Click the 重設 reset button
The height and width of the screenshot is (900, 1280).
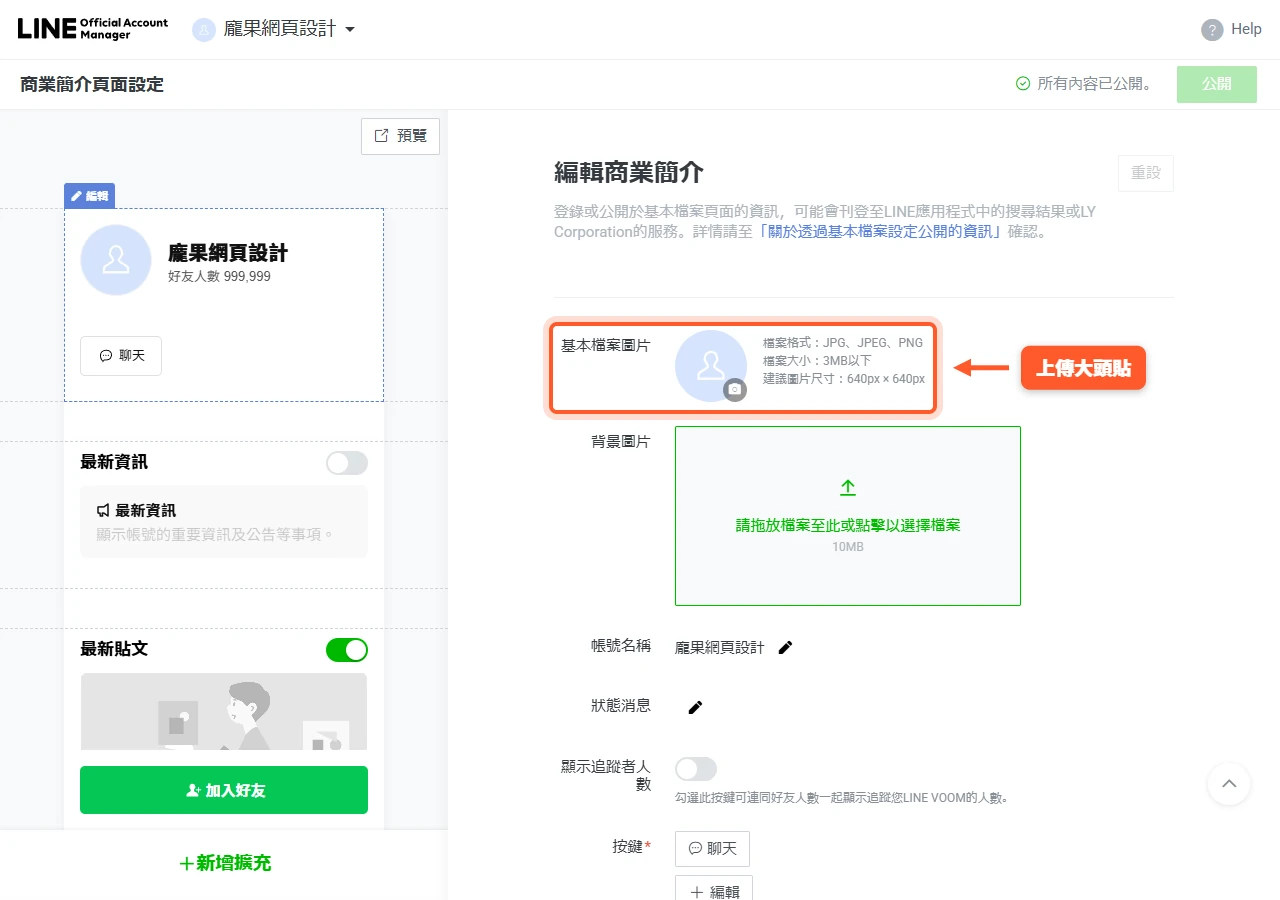point(1146,173)
